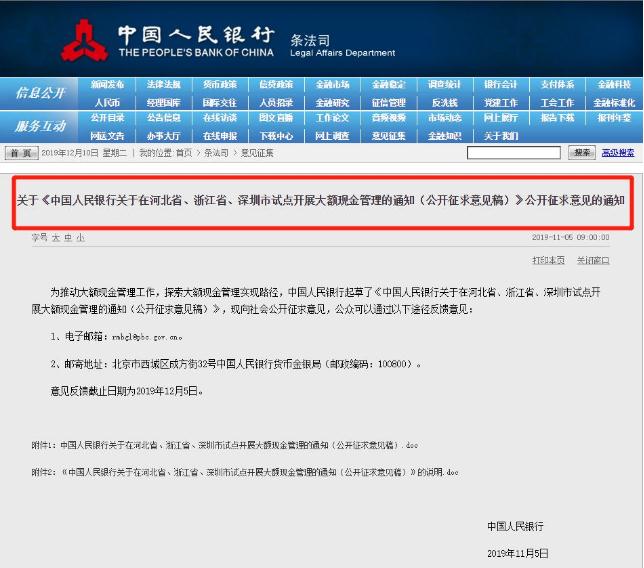Go to 在线访谈 page
The image size is (644, 568).
pos(220,118)
